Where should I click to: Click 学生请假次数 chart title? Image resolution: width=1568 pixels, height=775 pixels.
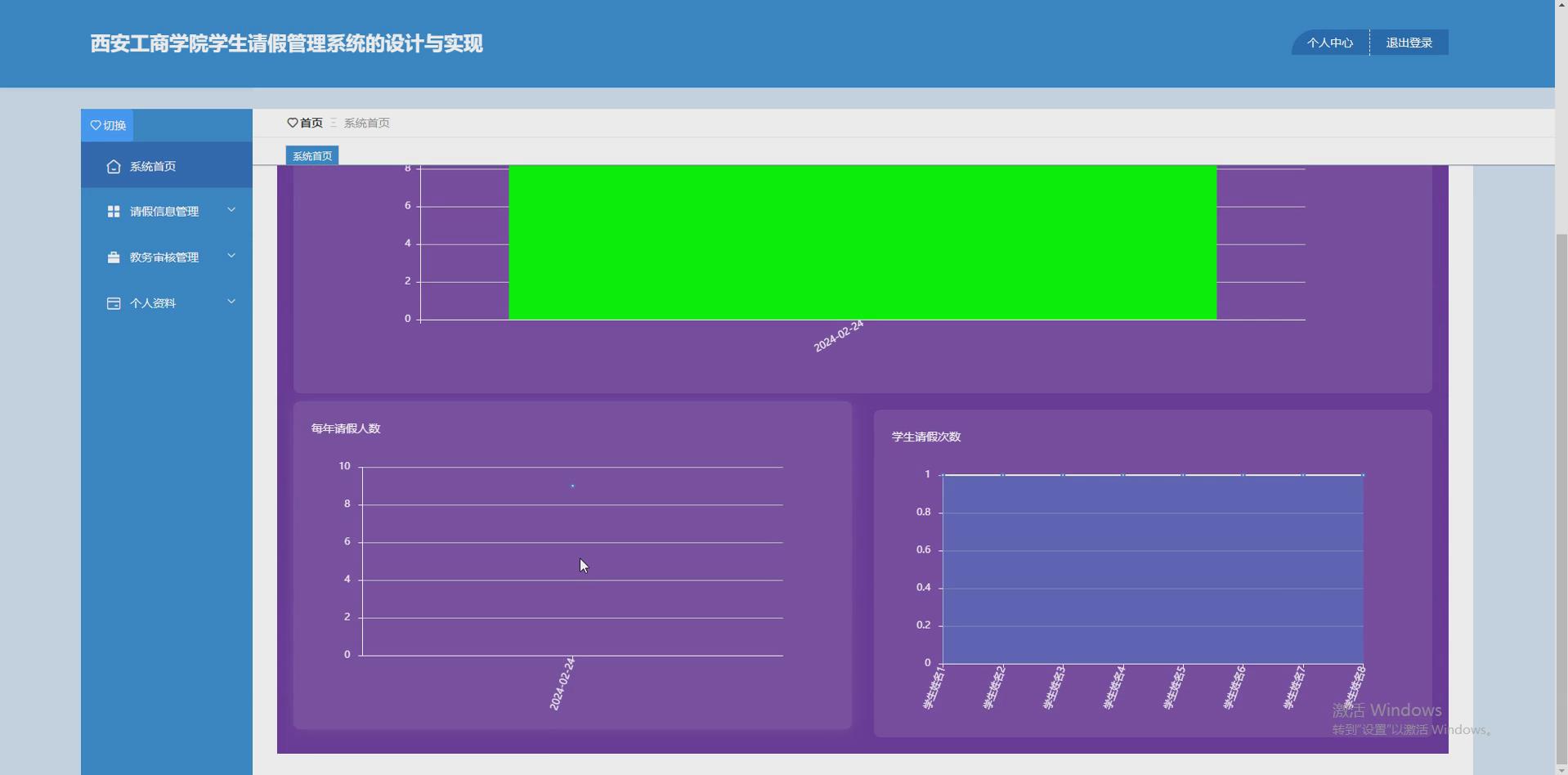(x=926, y=437)
